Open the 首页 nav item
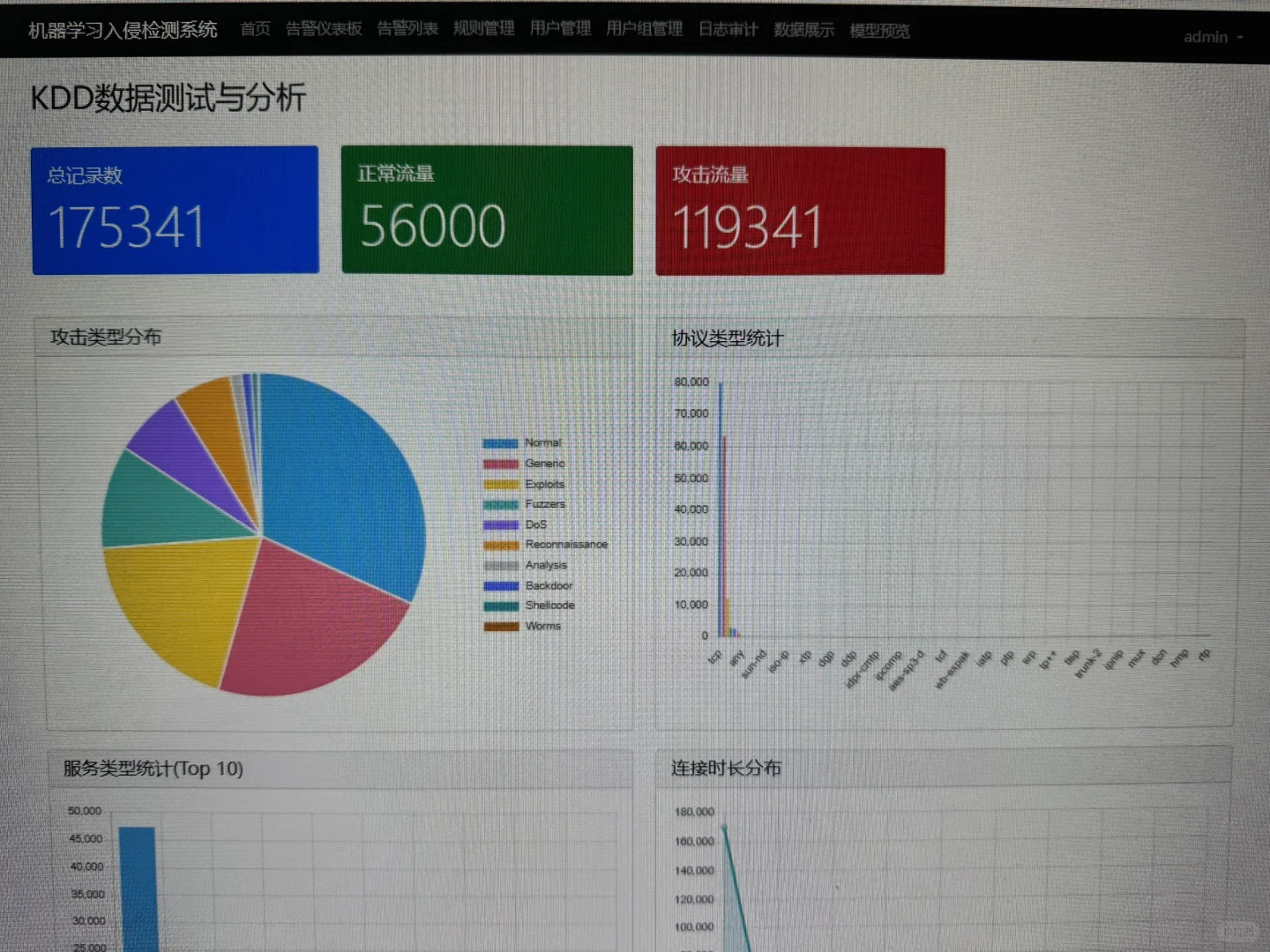Image resolution: width=1270 pixels, height=952 pixels. pyautogui.click(x=255, y=29)
